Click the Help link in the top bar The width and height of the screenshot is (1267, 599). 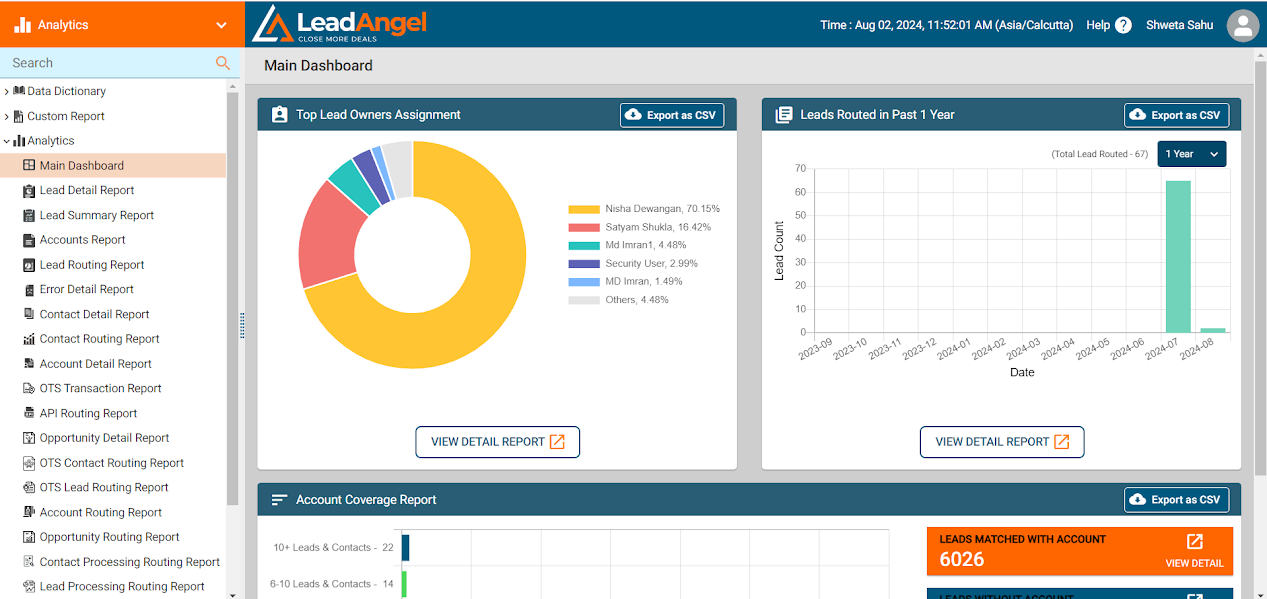(1098, 25)
